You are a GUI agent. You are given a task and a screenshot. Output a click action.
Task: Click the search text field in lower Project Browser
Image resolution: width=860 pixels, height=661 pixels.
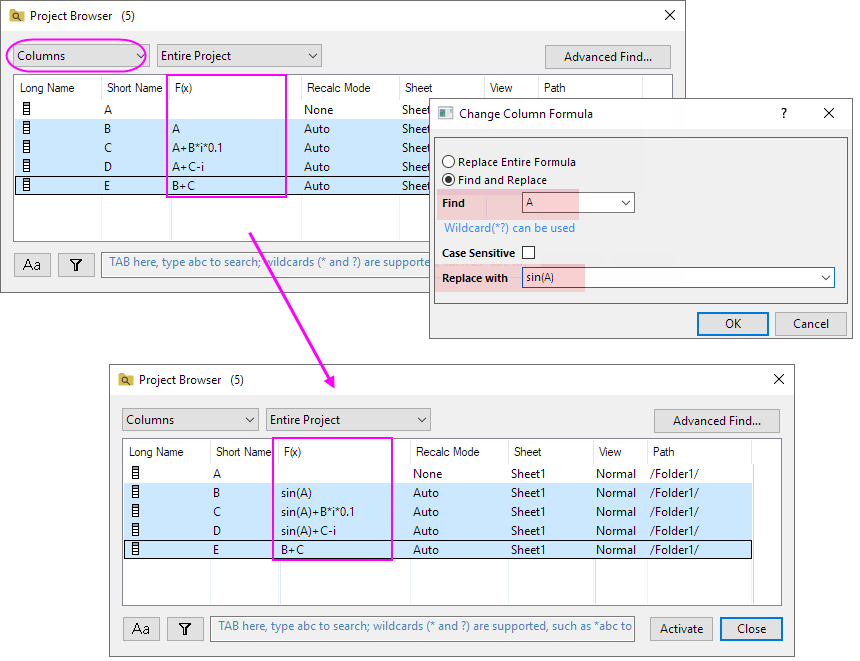pyautogui.click(x=425, y=628)
